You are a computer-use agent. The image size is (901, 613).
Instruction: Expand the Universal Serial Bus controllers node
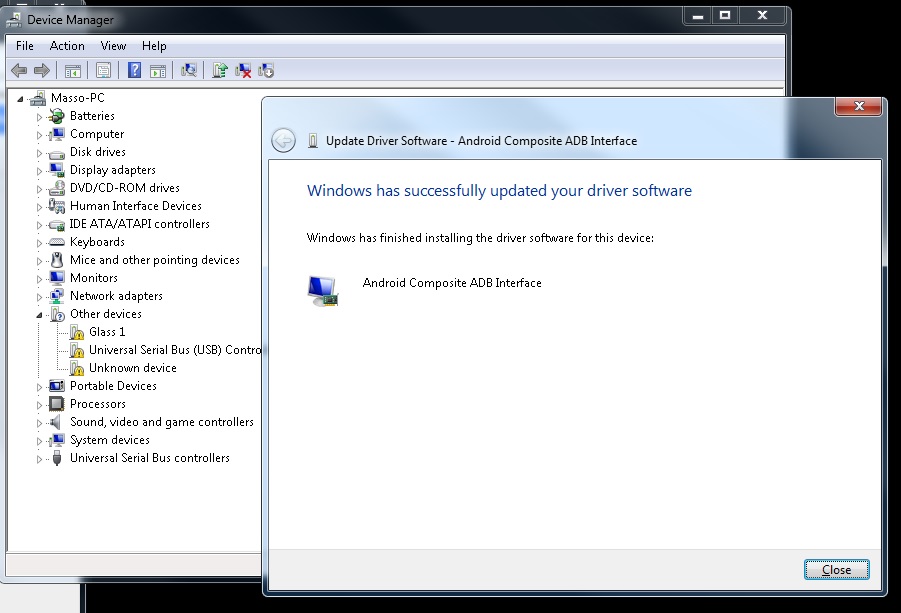39,458
